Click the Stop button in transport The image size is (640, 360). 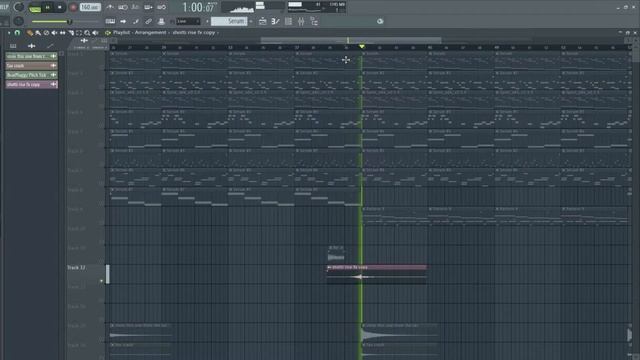pyautogui.click(x=60, y=7)
